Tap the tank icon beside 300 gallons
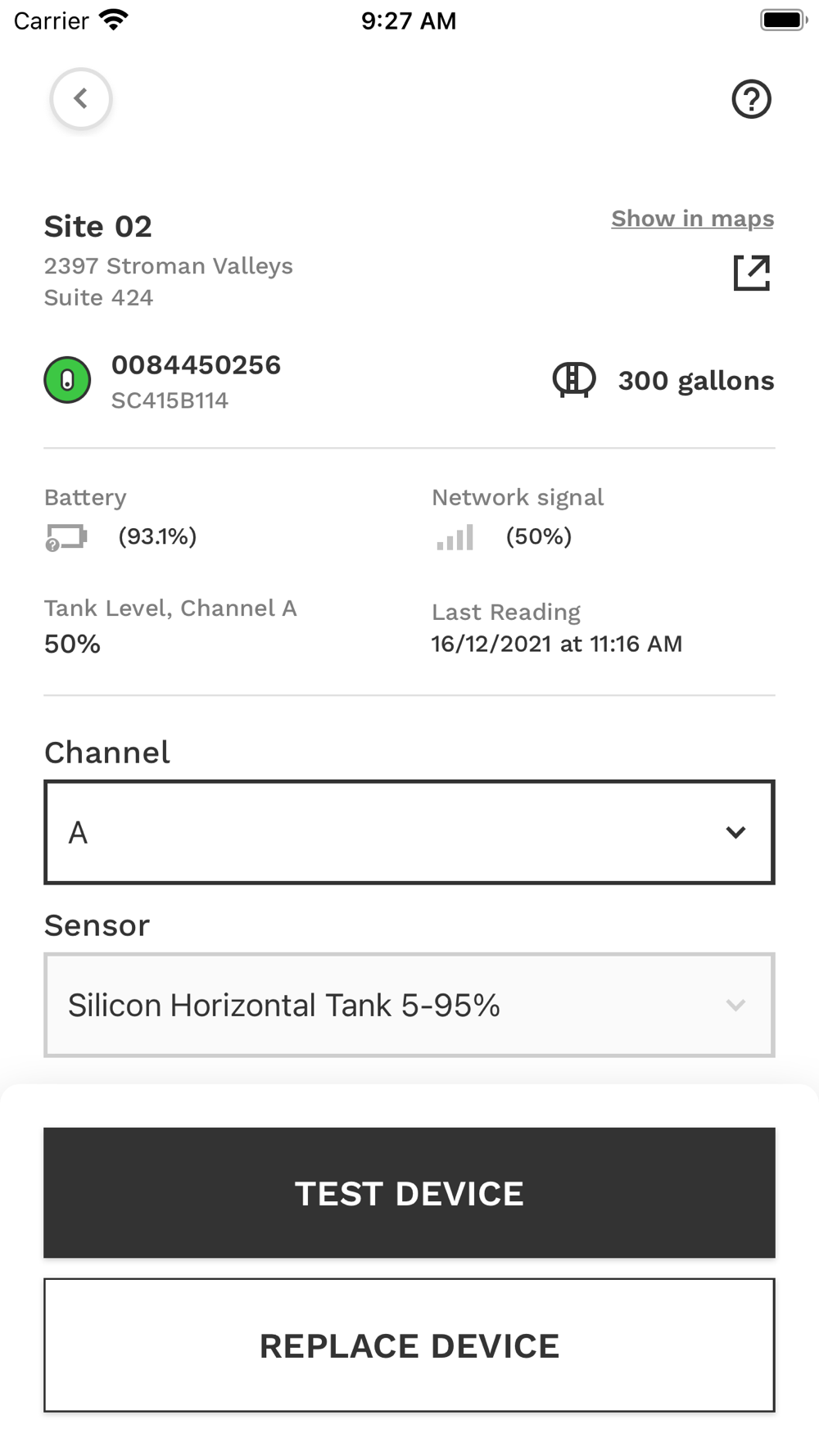 pyautogui.click(x=574, y=380)
